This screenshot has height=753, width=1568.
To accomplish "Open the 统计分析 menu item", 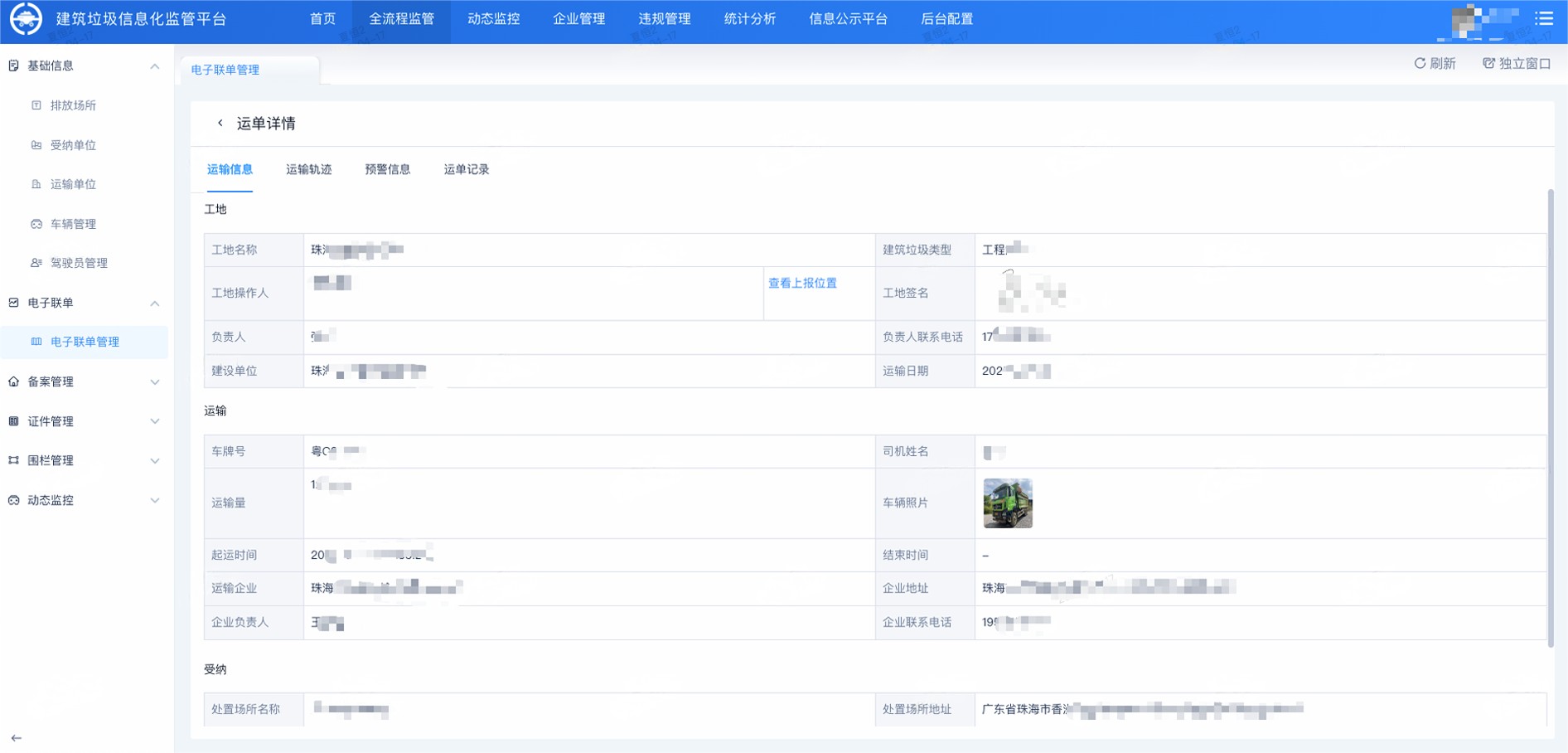I will (x=748, y=18).
